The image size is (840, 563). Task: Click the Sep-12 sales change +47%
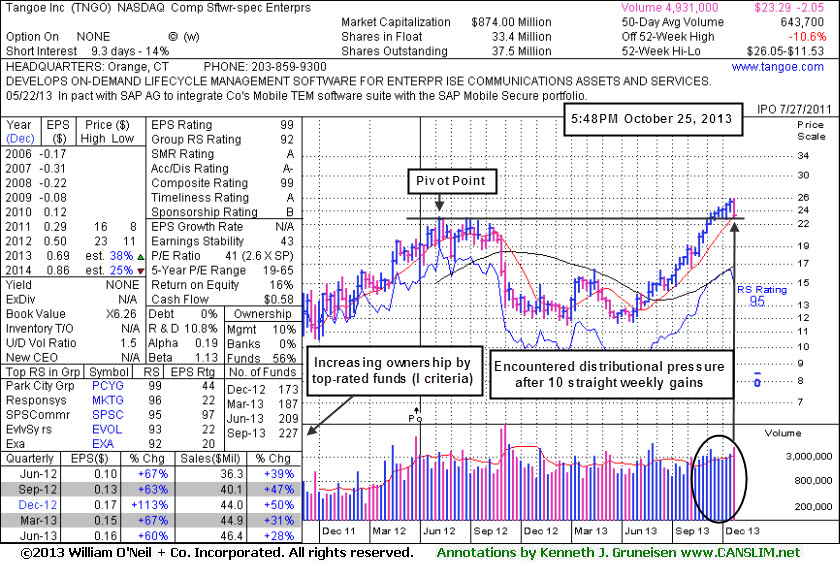pos(279,489)
